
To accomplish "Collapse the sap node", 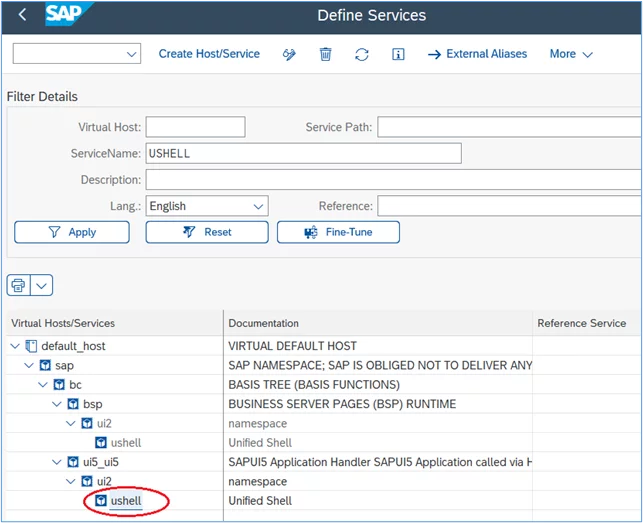I will (x=29, y=365).
